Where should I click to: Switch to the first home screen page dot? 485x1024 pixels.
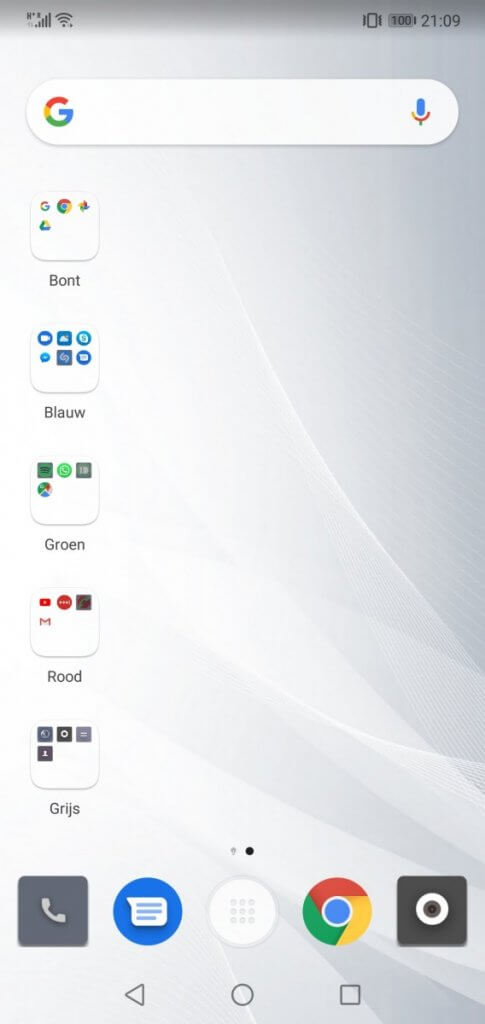(x=233, y=851)
